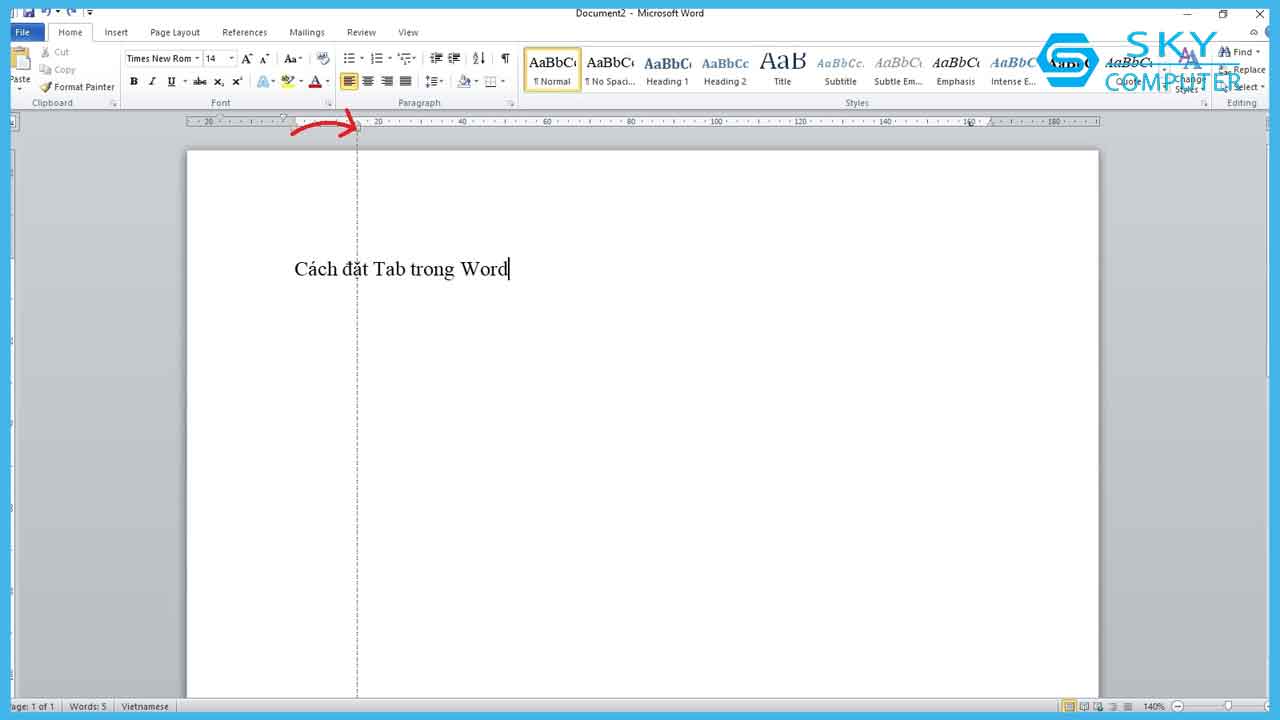Apply paragraph shading paint bucket

(463, 82)
